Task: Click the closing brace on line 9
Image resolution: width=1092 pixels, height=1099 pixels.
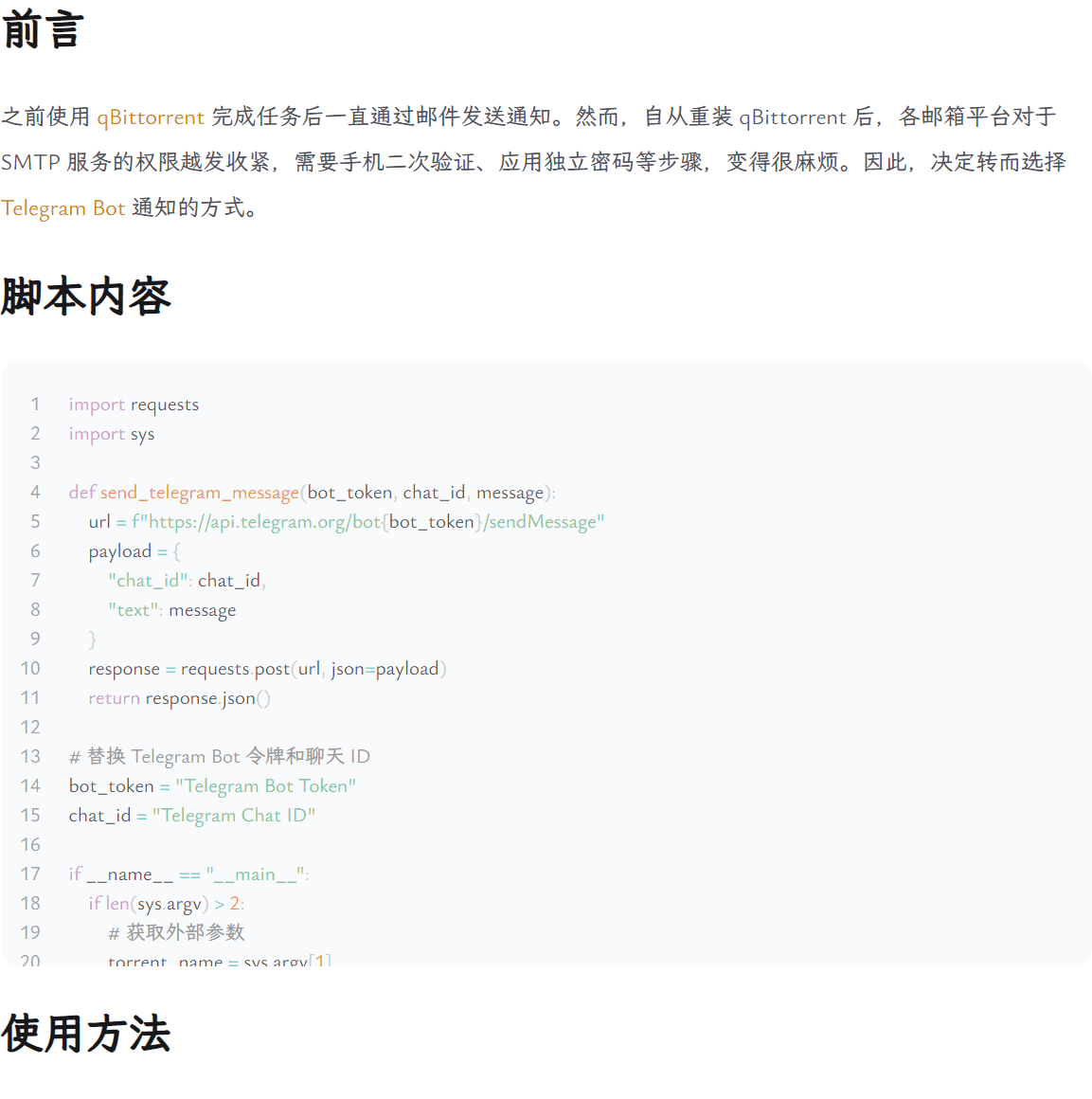Action: [93, 640]
